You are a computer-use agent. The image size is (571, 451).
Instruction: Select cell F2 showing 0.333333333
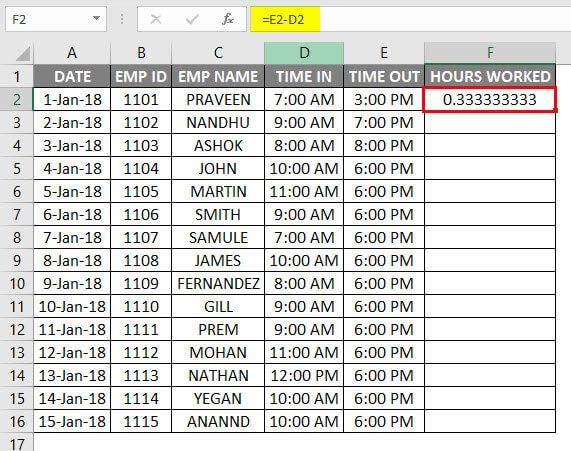490,99
